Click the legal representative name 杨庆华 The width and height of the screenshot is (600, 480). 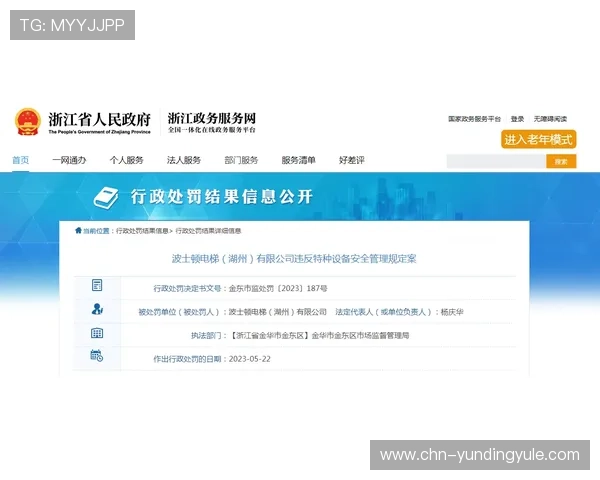pos(452,312)
